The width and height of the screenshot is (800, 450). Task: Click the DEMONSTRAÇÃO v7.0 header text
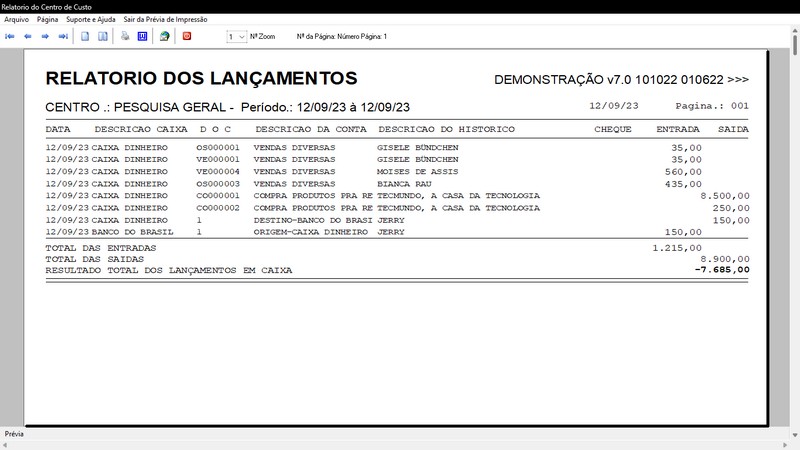[621, 80]
